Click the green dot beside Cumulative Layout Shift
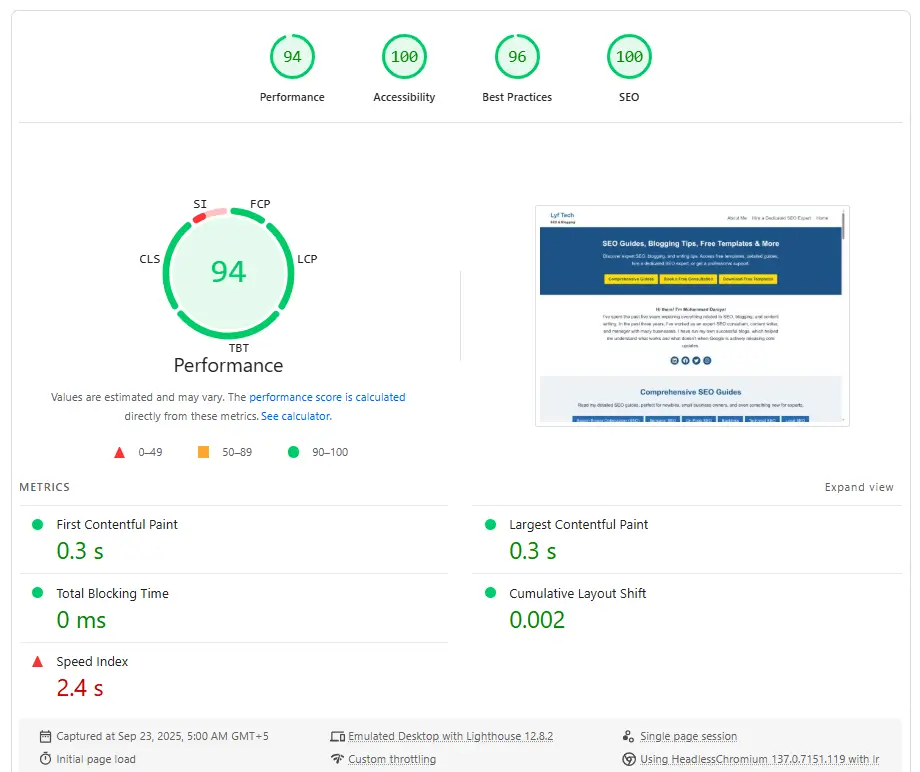The width and height of the screenshot is (920, 772). click(490, 593)
